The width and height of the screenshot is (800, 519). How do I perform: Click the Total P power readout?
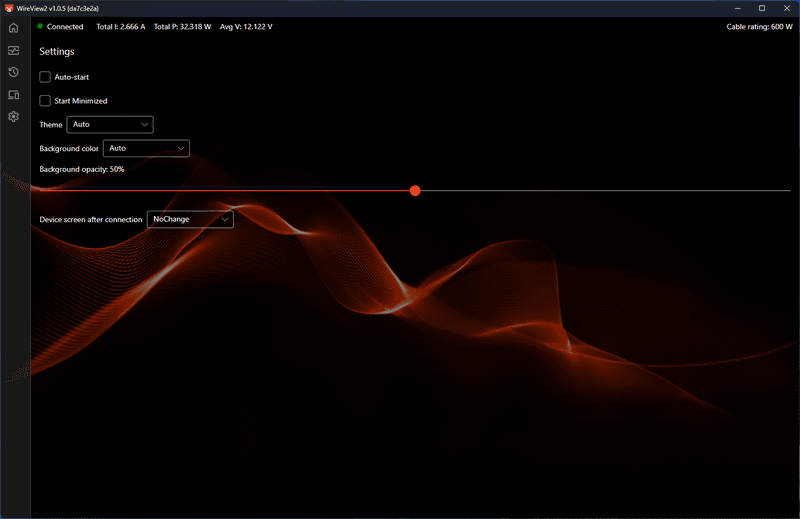[182, 27]
